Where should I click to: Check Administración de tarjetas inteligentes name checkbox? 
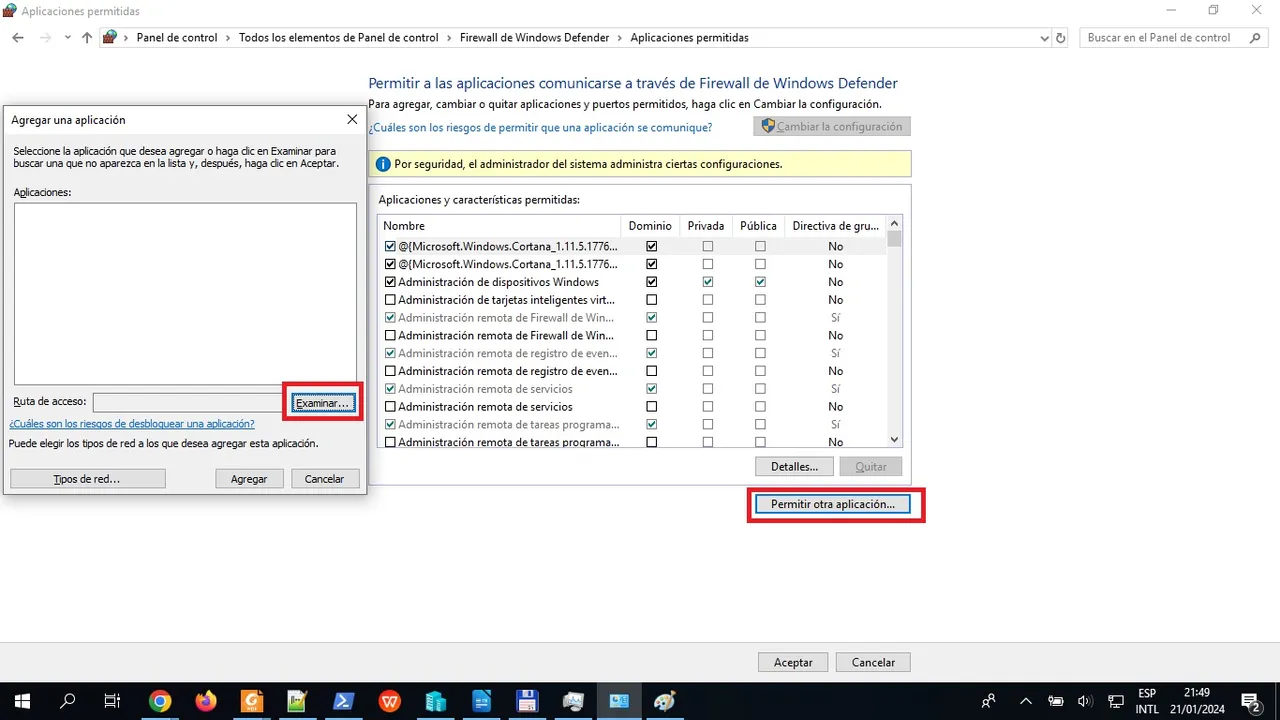[x=390, y=300]
